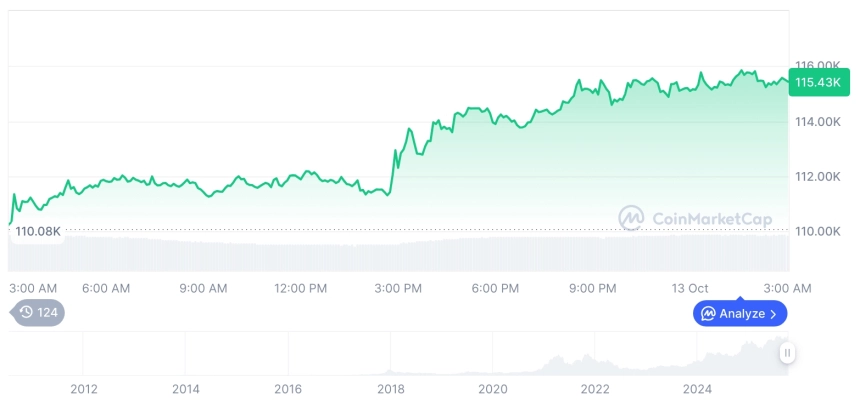Click the 112.00K price axis label

[x=817, y=177]
